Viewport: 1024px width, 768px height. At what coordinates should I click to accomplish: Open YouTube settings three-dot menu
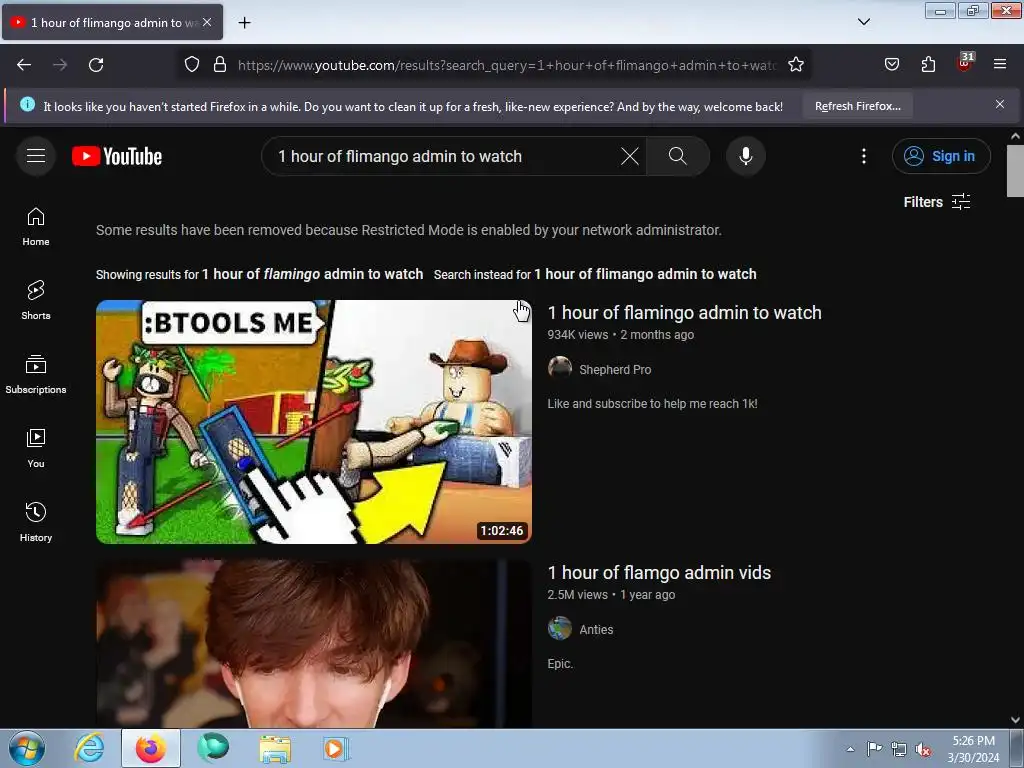pyautogui.click(x=864, y=156)
